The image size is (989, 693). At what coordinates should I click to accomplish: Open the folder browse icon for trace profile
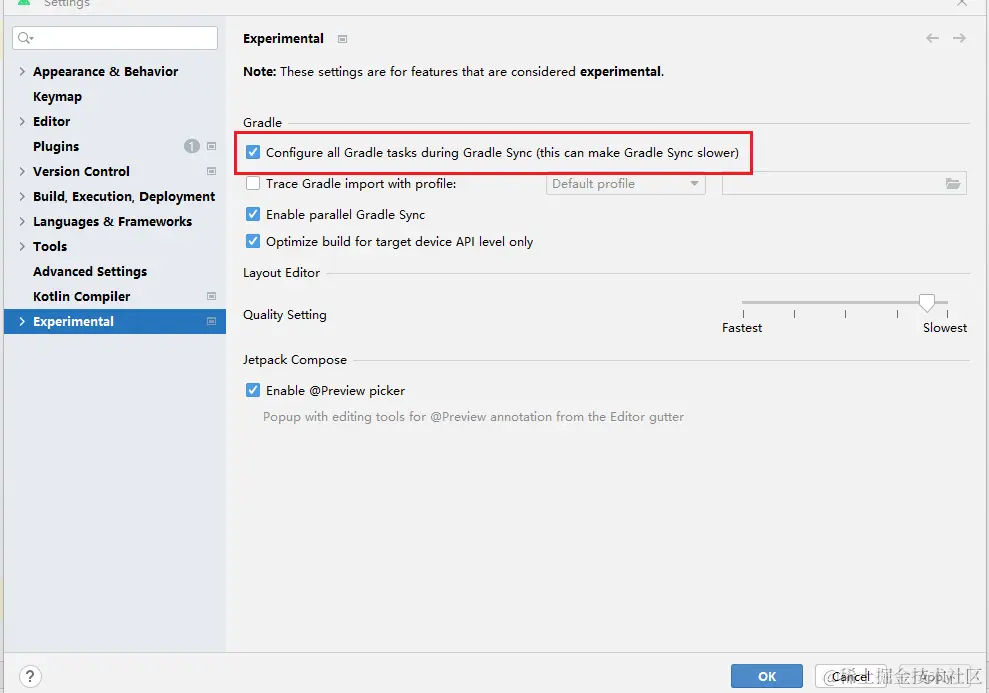coord(952,183)
